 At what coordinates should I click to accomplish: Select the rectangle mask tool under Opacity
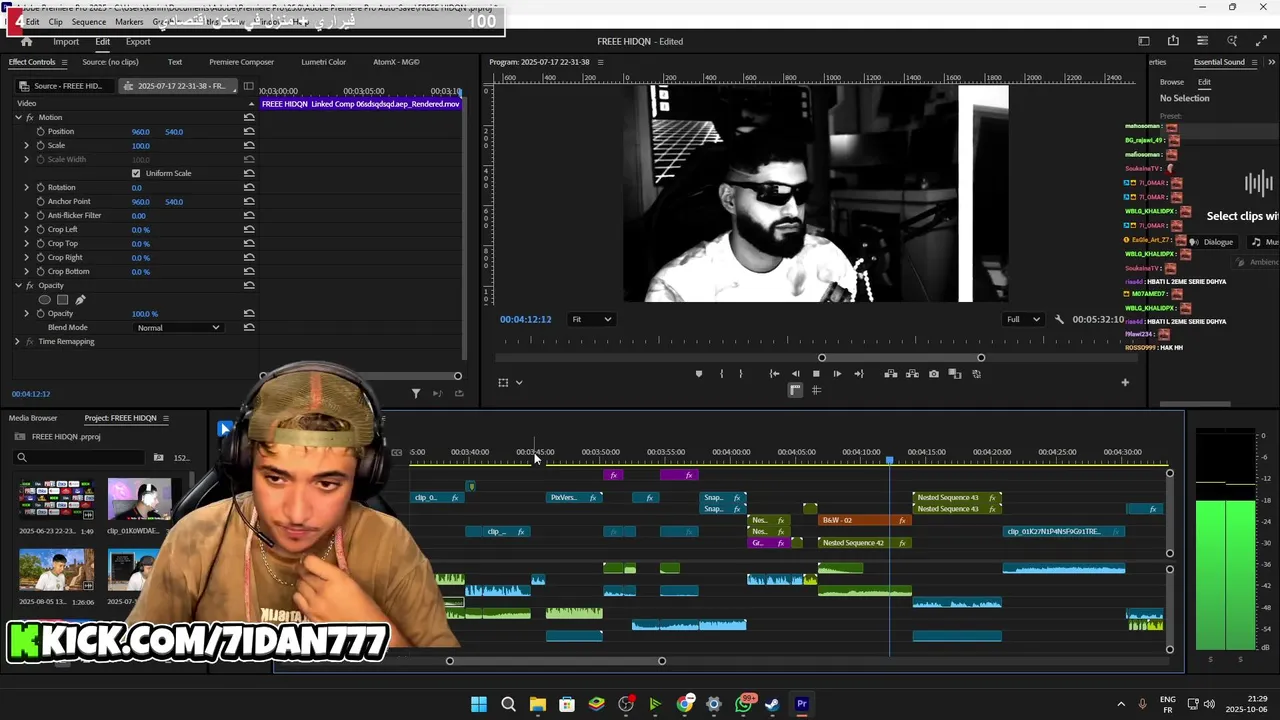[x=62, y=300]
